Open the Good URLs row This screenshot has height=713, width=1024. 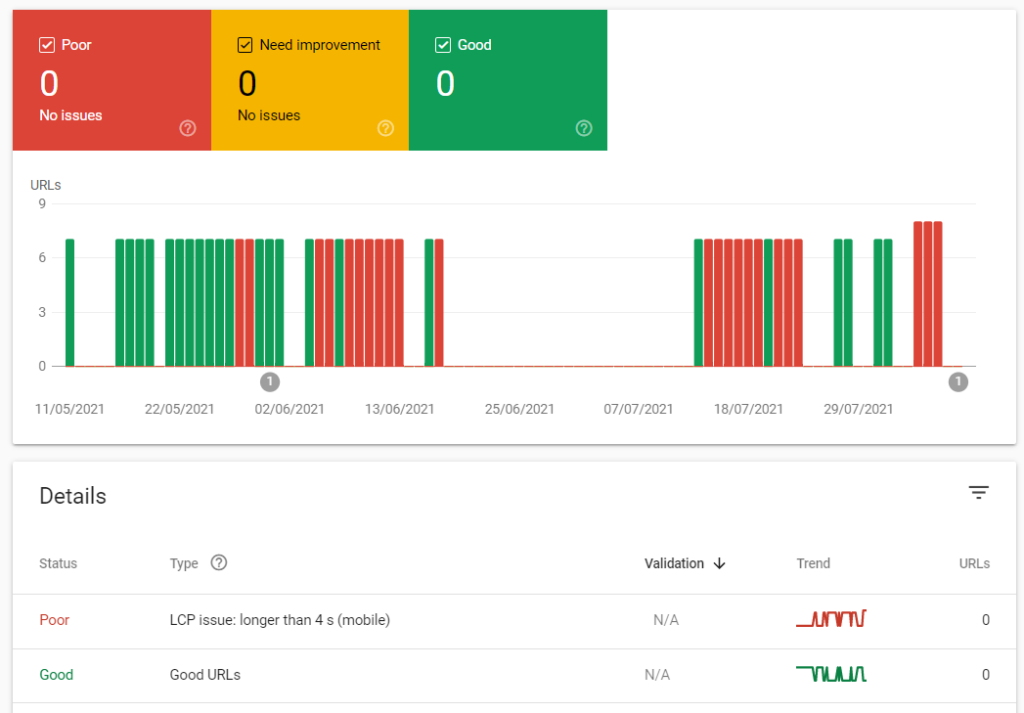[514, 676]
